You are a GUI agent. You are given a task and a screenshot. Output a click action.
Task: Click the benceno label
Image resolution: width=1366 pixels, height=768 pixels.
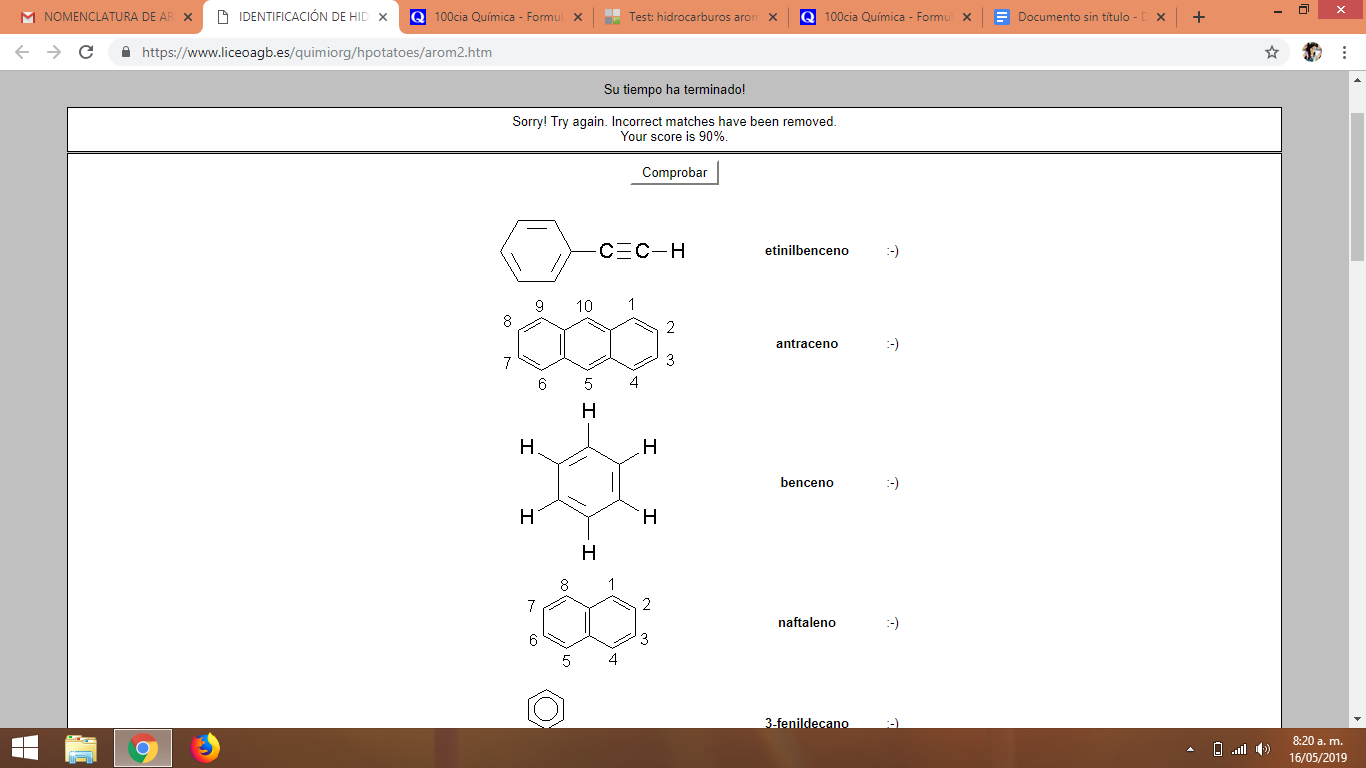click(x=807, y=483)
